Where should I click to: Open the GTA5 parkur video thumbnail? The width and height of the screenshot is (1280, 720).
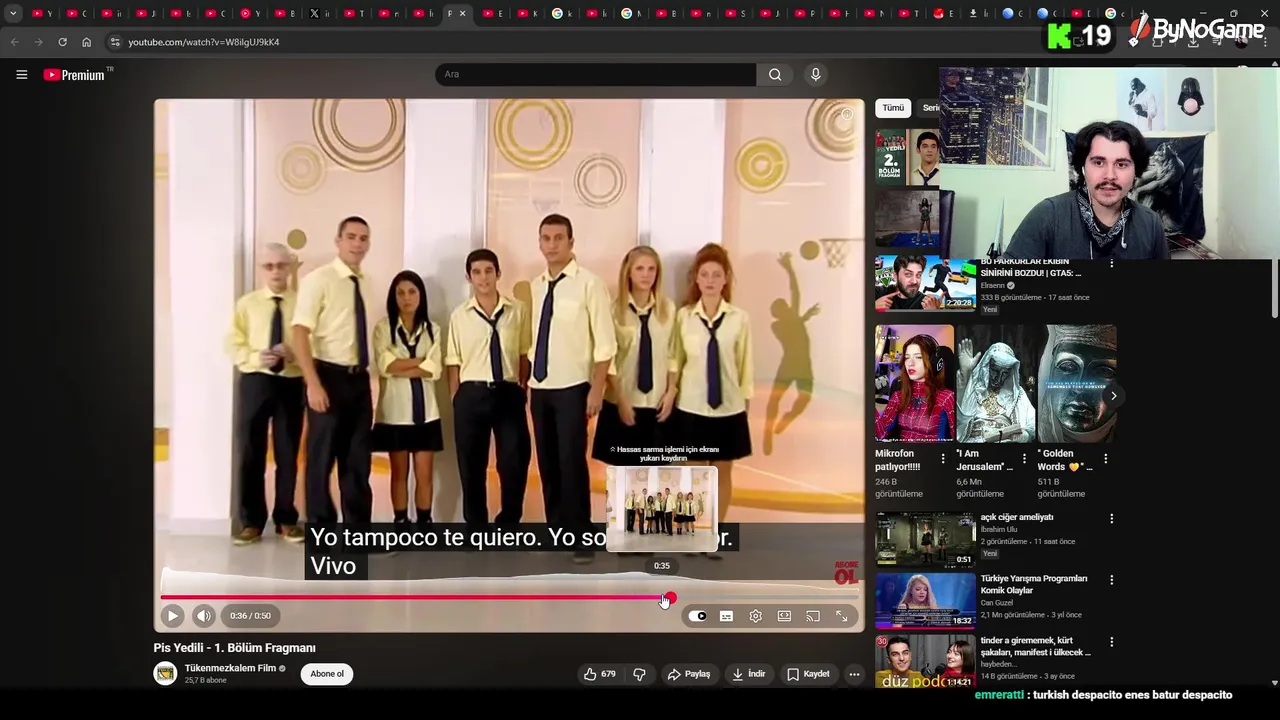[925, 284]
